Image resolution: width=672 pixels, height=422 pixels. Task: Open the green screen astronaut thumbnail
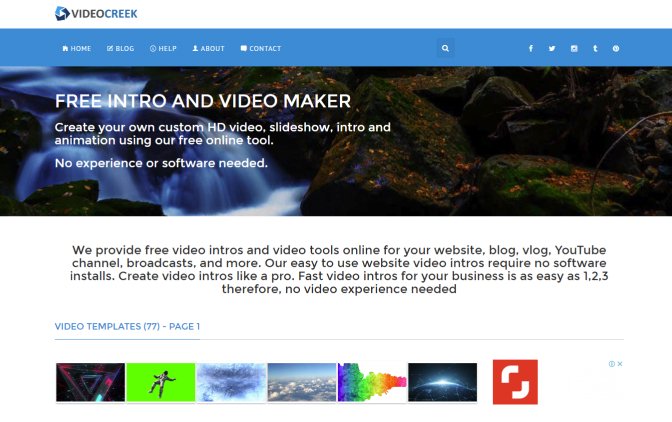coord(161,382)
